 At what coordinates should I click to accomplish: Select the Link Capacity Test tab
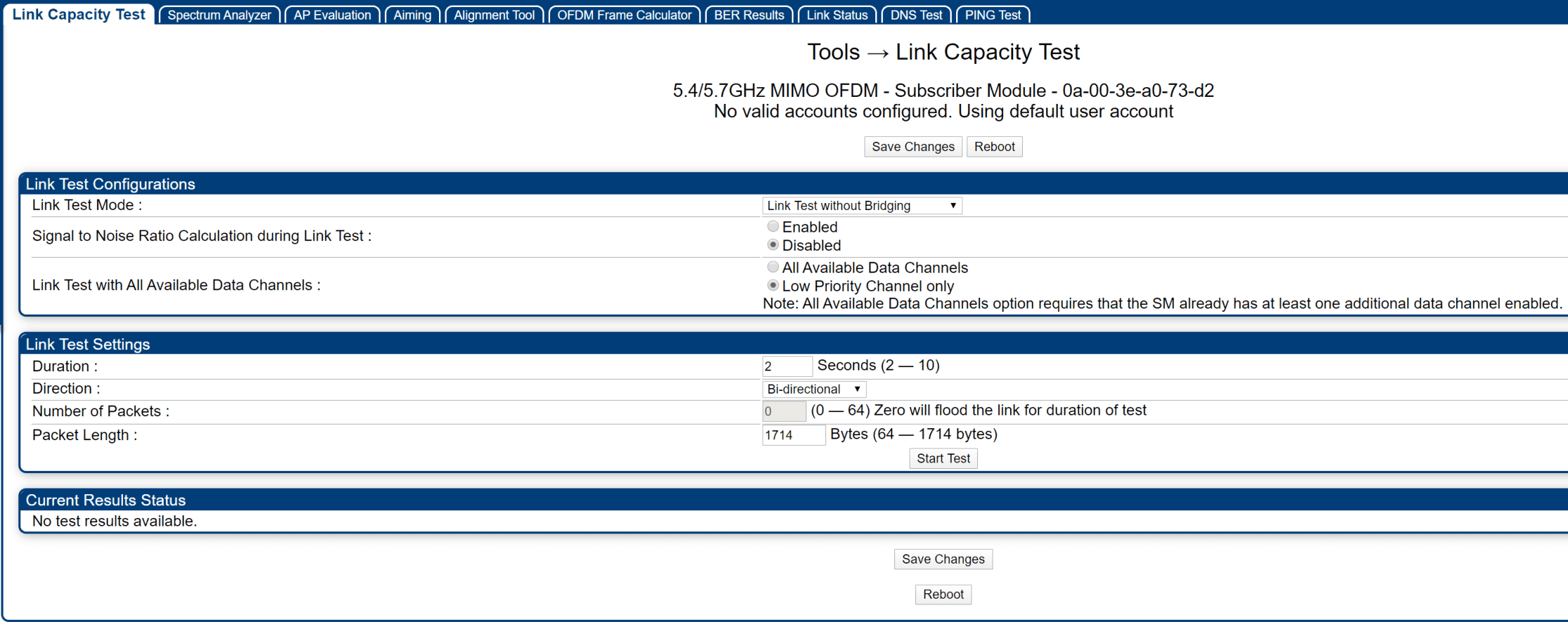pyautogui.click(x=79, y=15)
